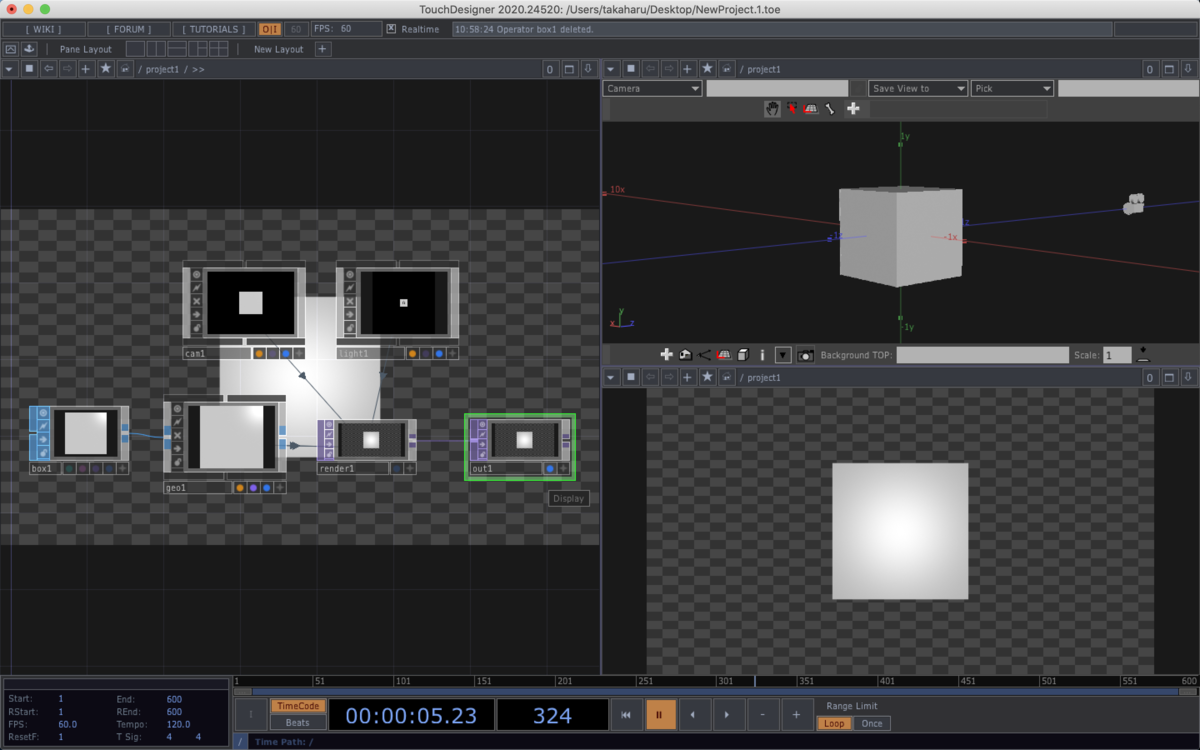Click the anchor icon below WIKI button
Screen dimensions: 1200x750
[x=29, y=49]
